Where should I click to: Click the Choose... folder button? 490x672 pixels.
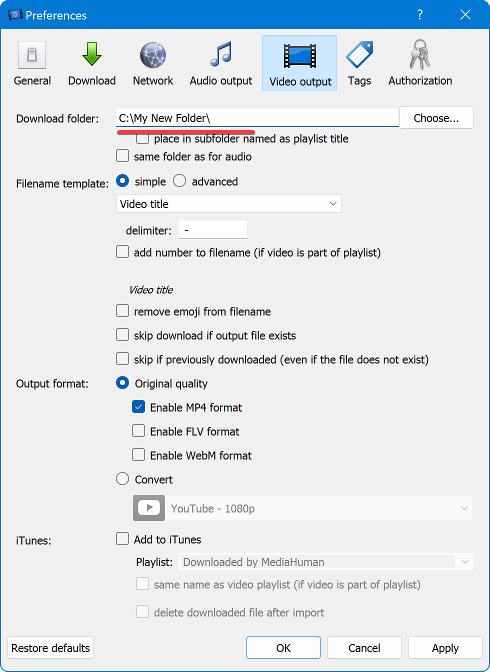click(436, 118)
